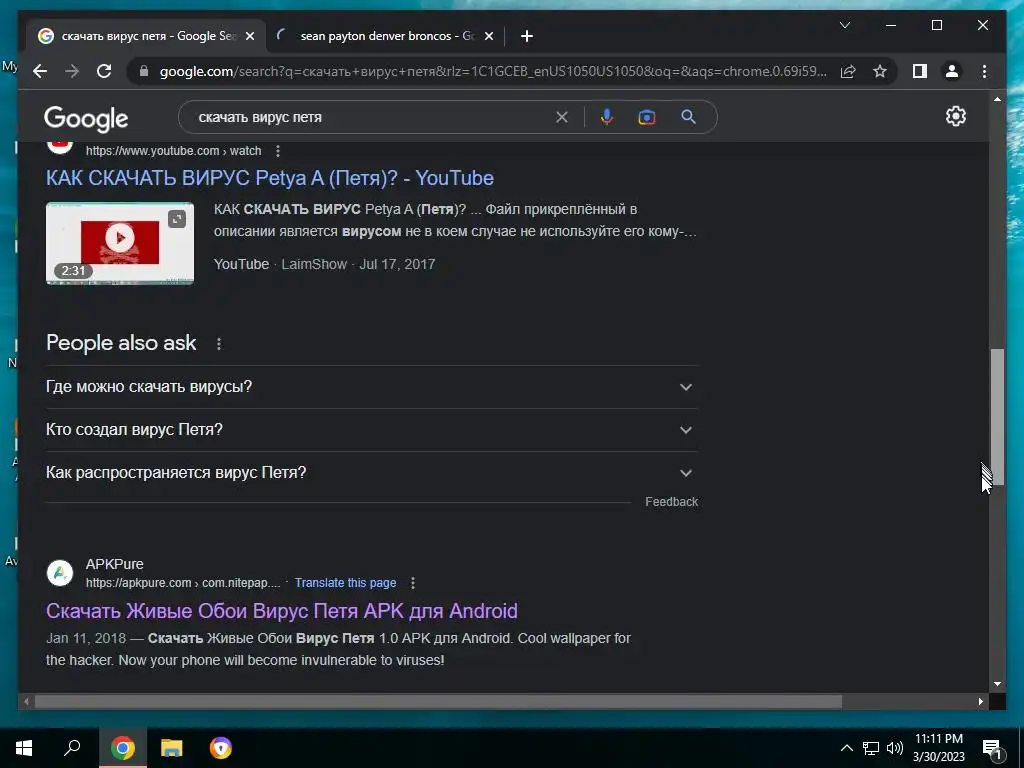
Task: Open Windows taskbar search
Action: pos(72,748)
